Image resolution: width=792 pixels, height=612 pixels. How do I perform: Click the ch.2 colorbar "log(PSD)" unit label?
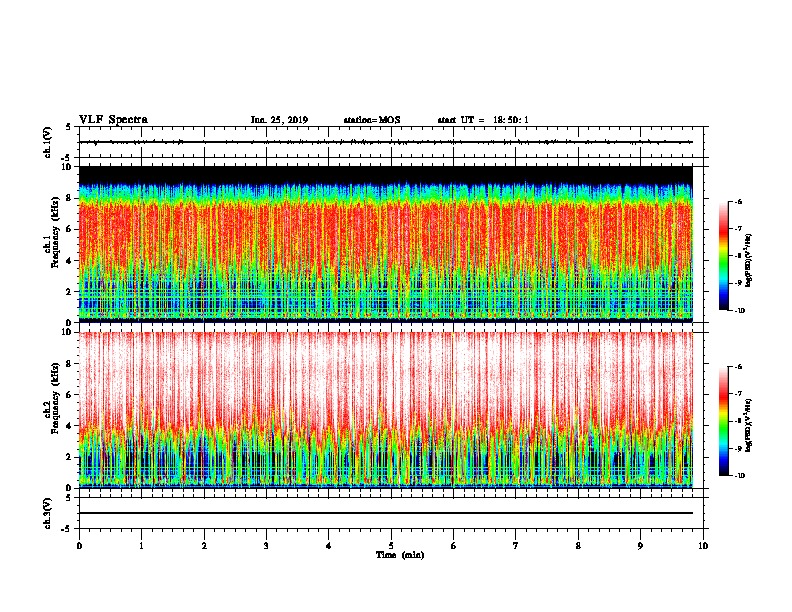point(749,426)
